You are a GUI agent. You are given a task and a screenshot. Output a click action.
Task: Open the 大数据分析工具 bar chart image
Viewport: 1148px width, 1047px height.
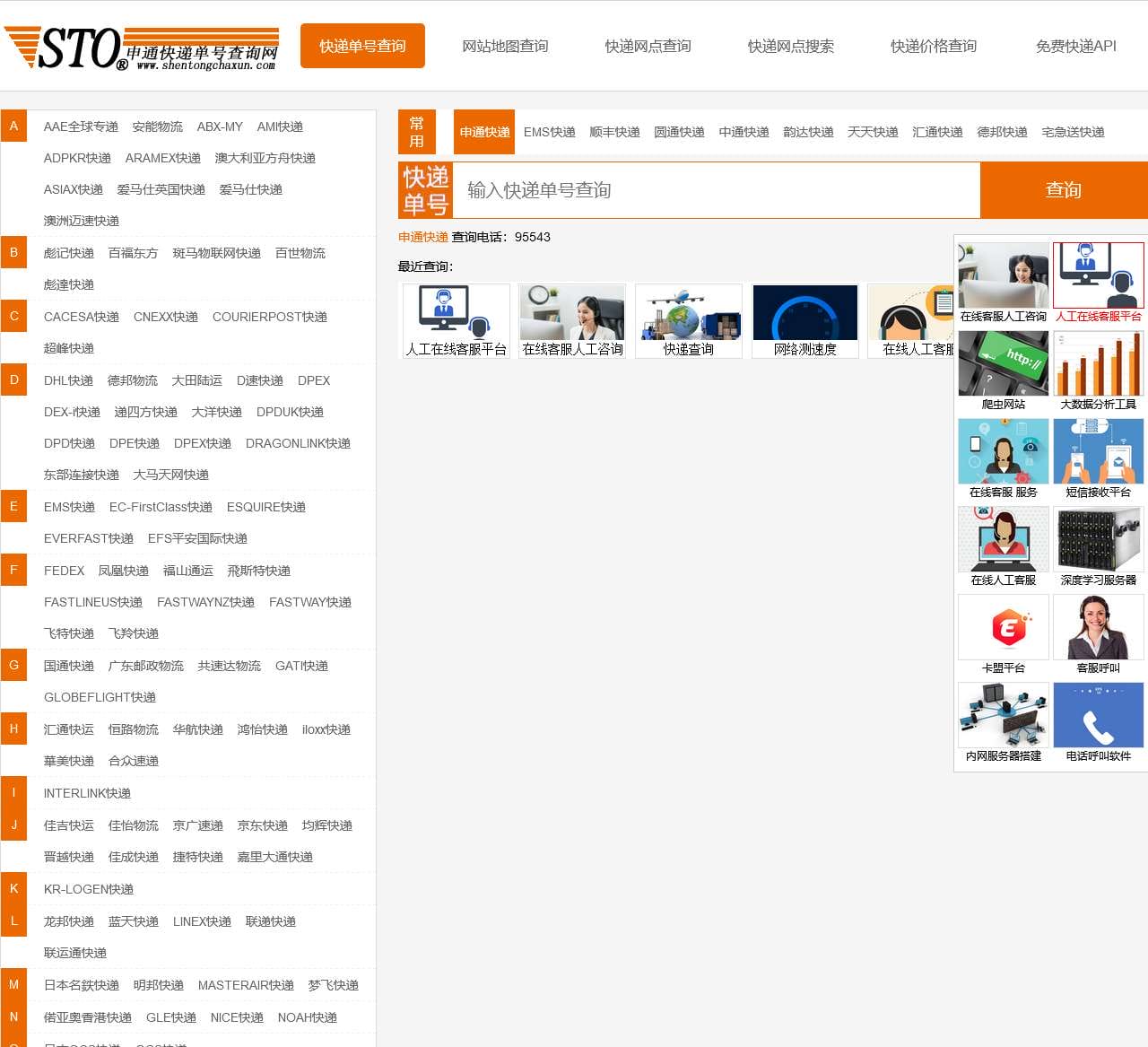[1099, 363]
